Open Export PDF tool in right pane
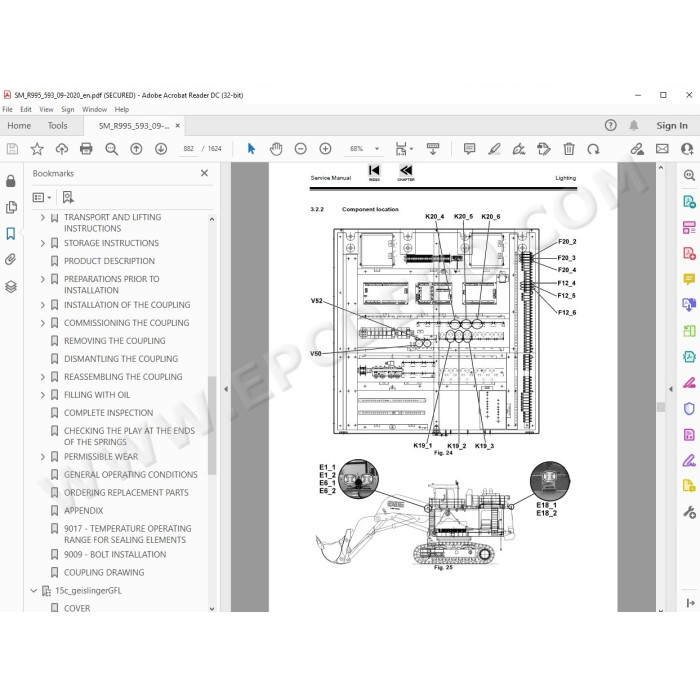This screenshot has width=700, height=700. (689, 202)
